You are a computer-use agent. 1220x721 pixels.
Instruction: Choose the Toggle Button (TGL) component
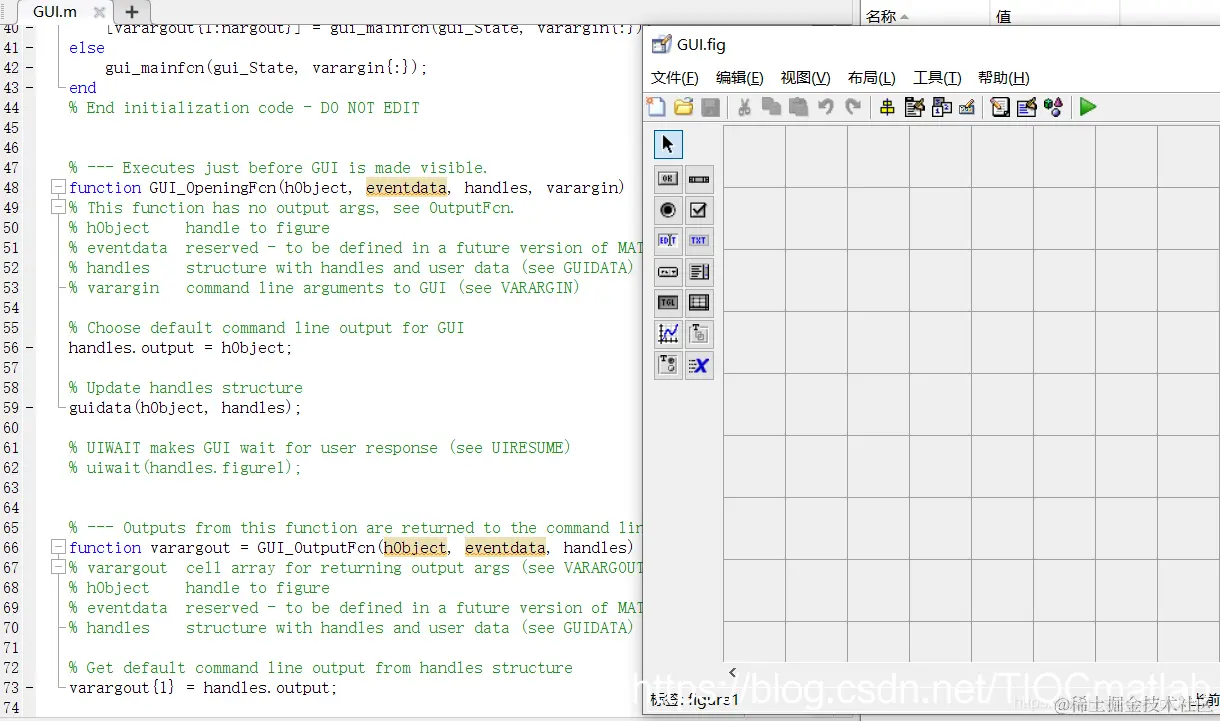click(x=668, y=302)
